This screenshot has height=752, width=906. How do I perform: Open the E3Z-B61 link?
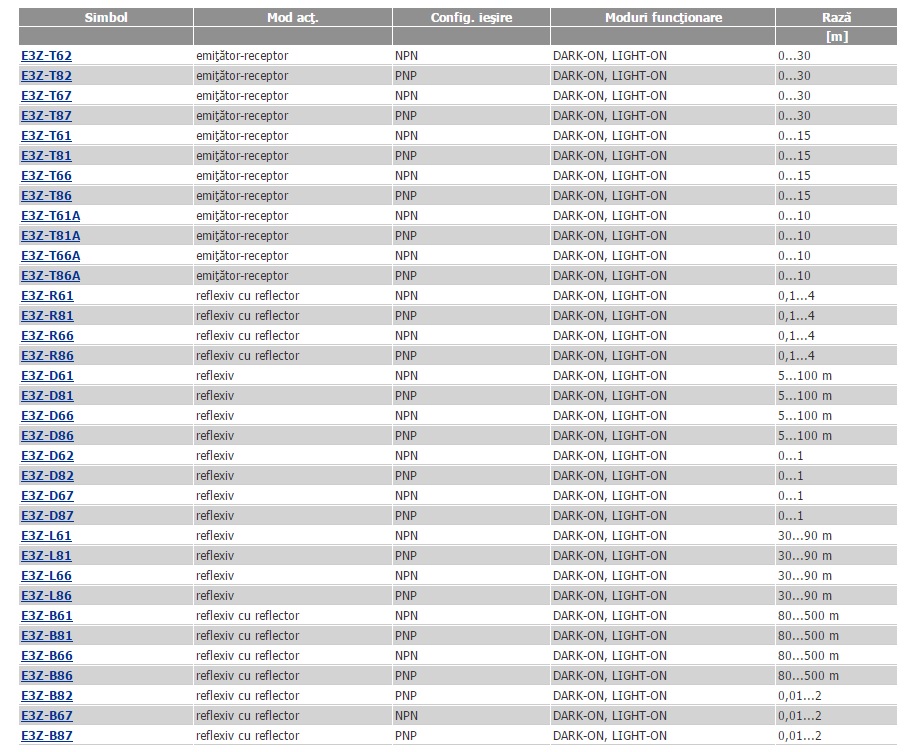pos(47,616)
